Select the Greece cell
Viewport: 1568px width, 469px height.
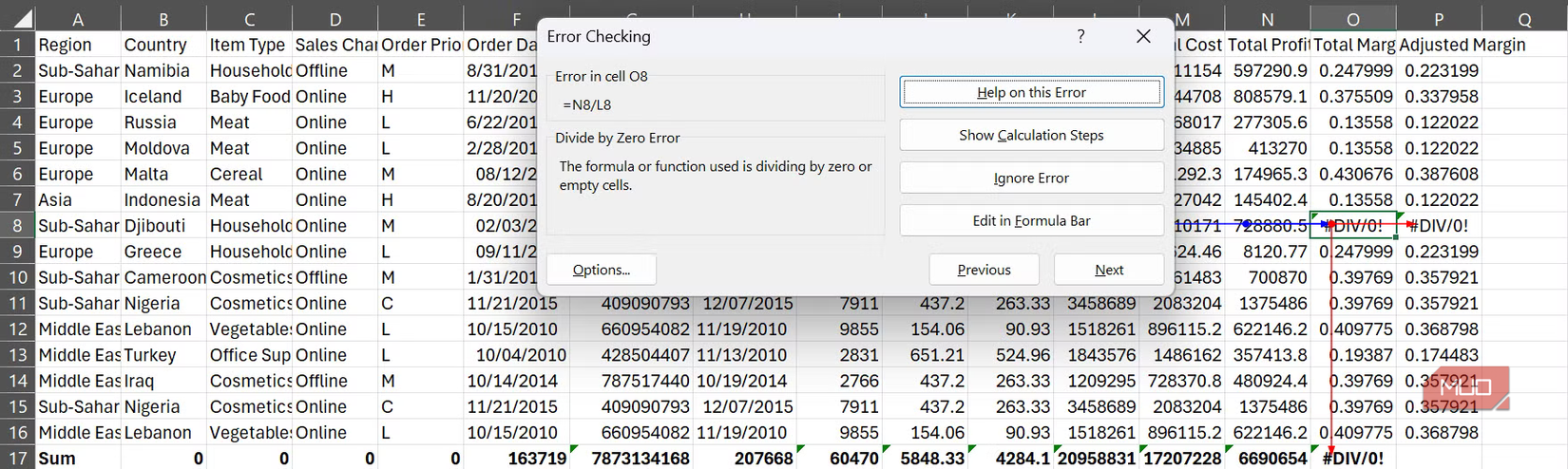point(163,252)
